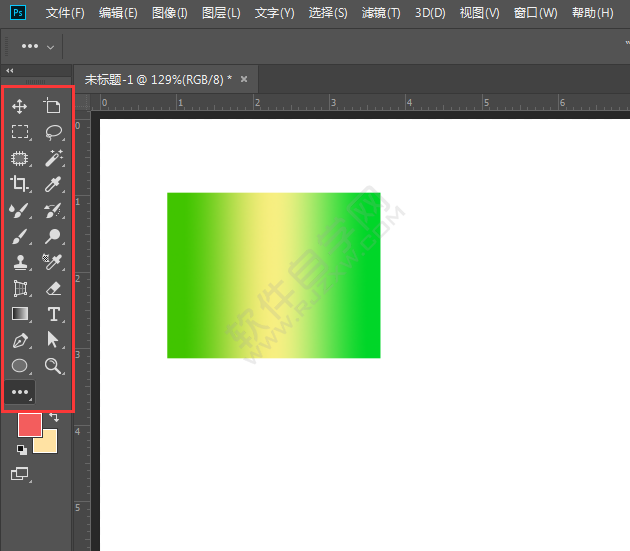Image resolution: width=630 pixels, height=551 pixels.
Task: Select the Zoom magnifier tool
Action: tap(53, 366)
